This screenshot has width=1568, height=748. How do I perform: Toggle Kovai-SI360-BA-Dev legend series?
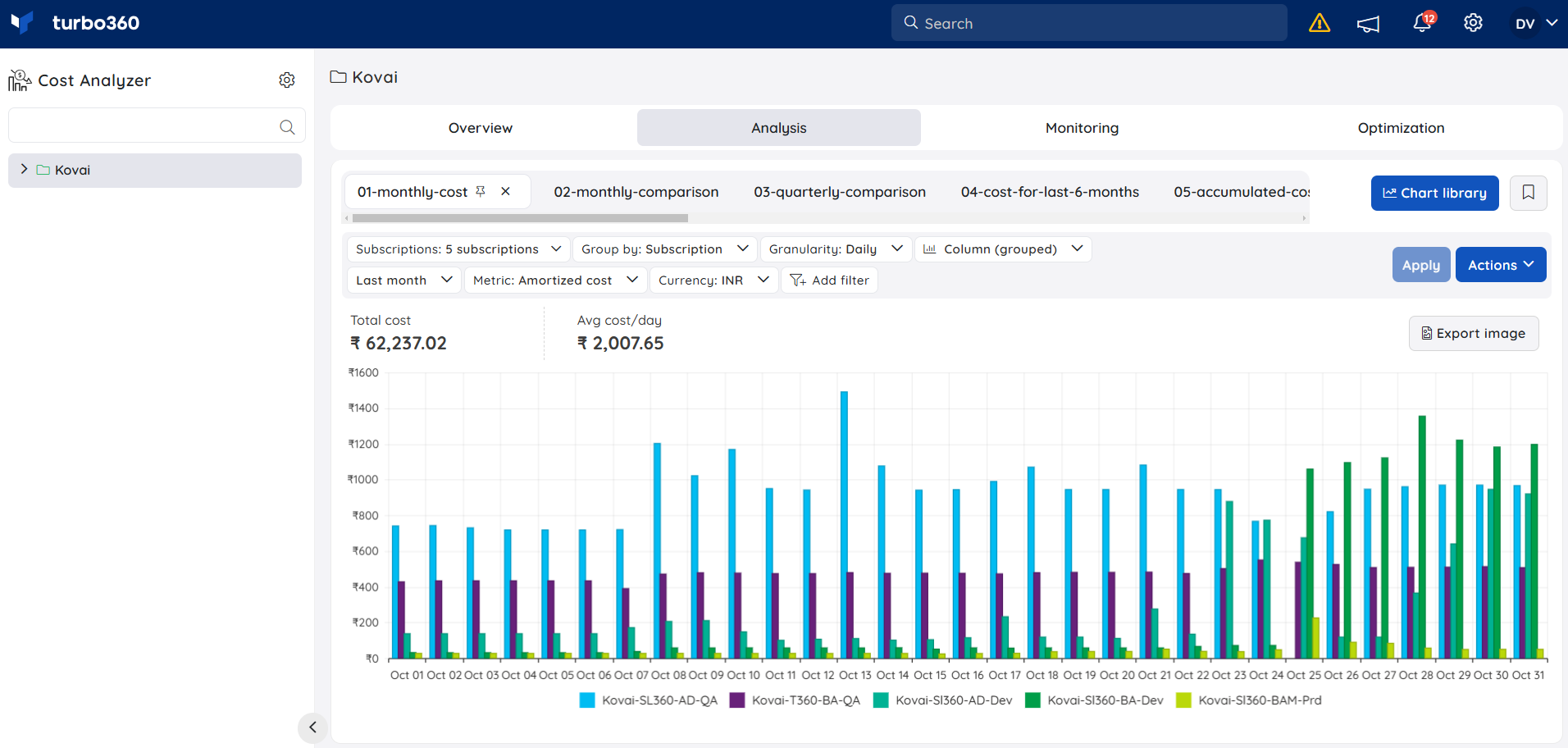(x=1094, y=700)
